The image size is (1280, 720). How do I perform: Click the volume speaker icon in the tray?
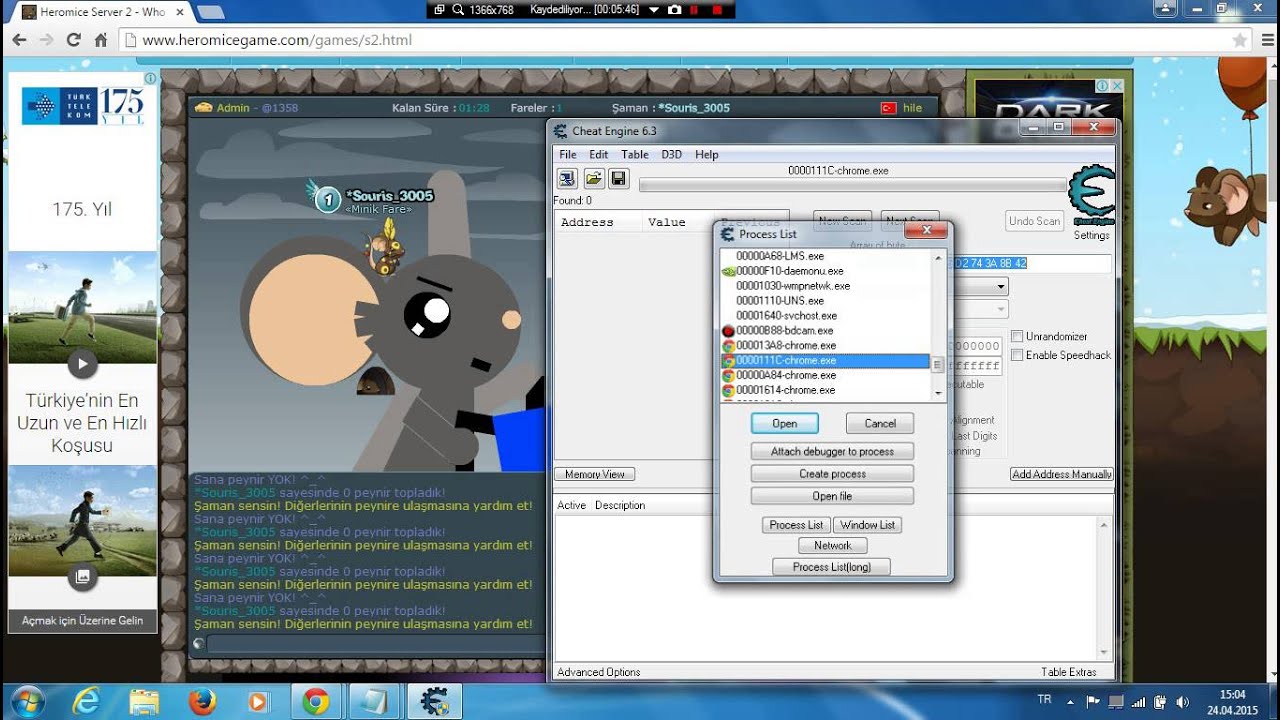pos(1183,702)
